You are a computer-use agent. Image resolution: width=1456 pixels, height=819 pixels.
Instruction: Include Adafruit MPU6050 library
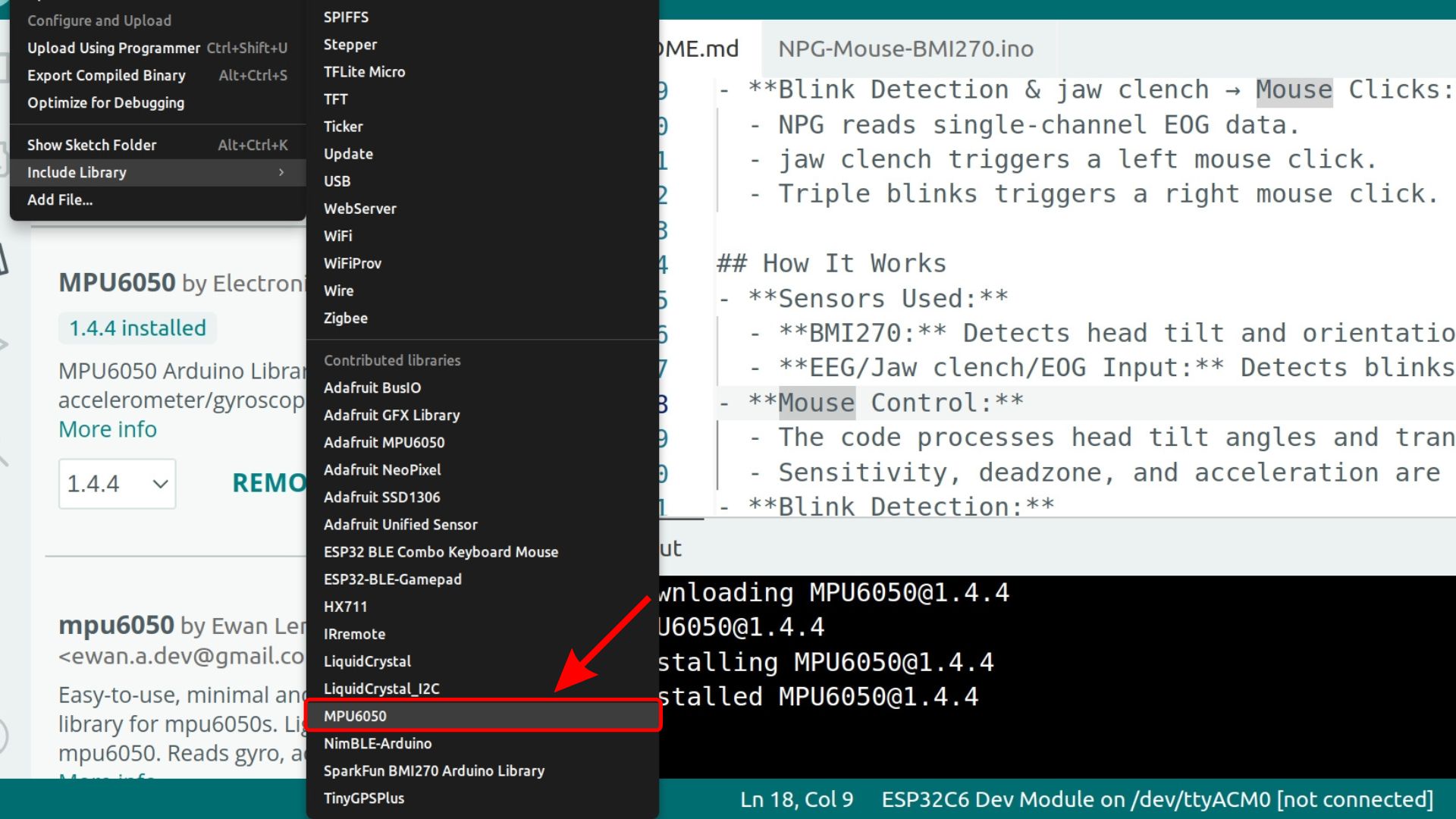482,442
